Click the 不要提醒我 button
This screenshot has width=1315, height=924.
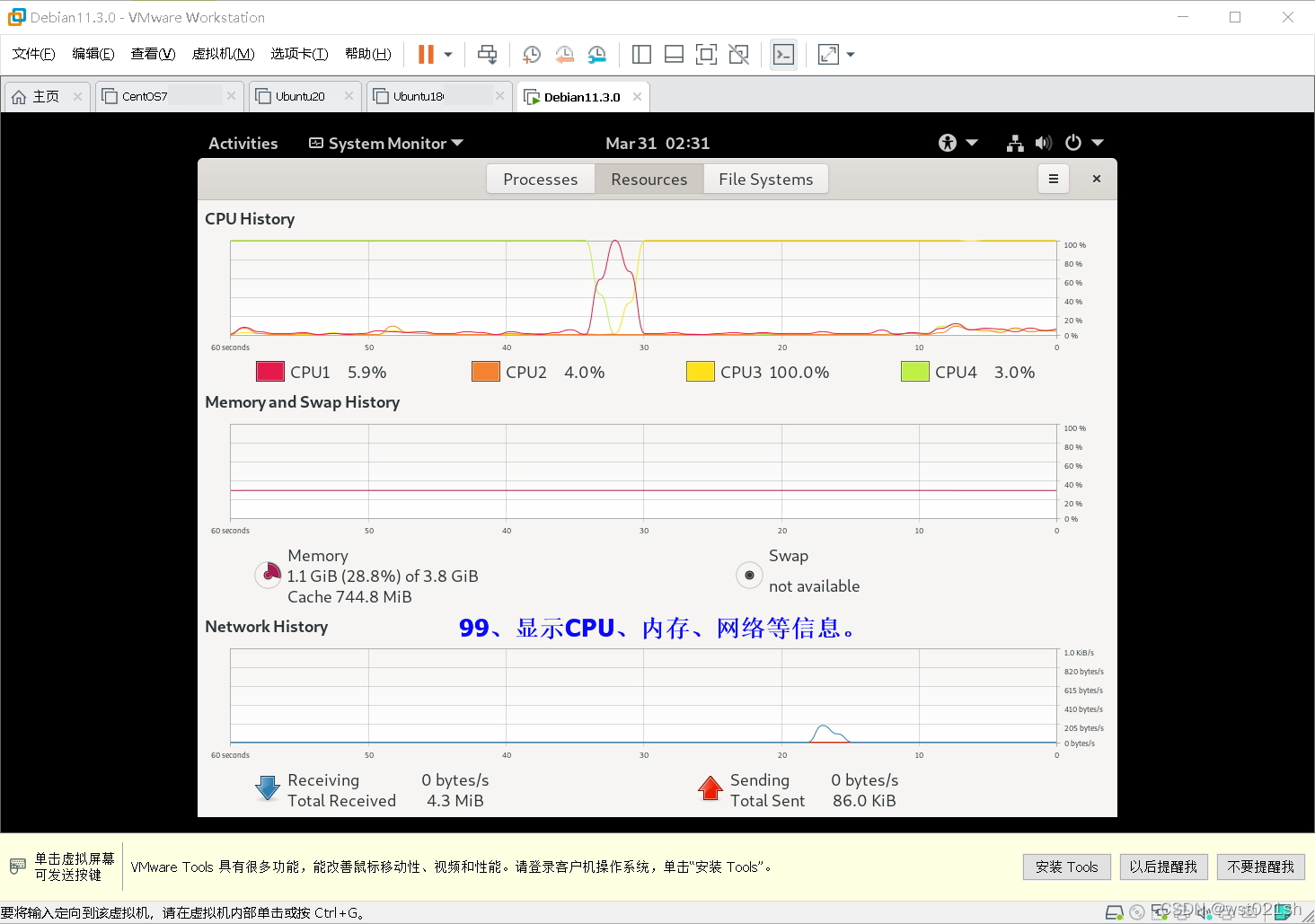click(x=1261, y=867)
